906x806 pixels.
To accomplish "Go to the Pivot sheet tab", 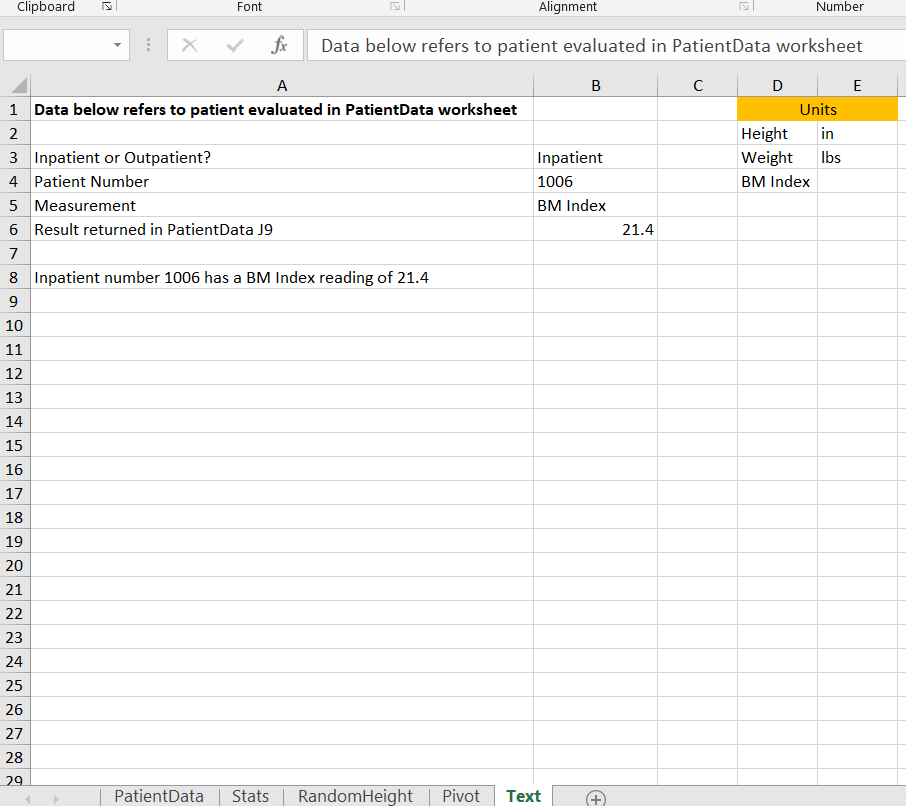I will 461,796.
